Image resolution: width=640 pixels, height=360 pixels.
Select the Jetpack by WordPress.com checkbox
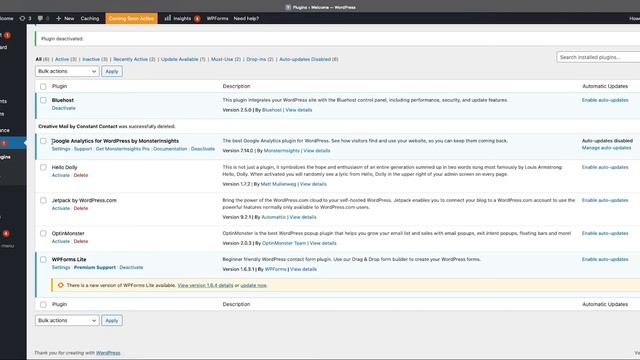43,200
